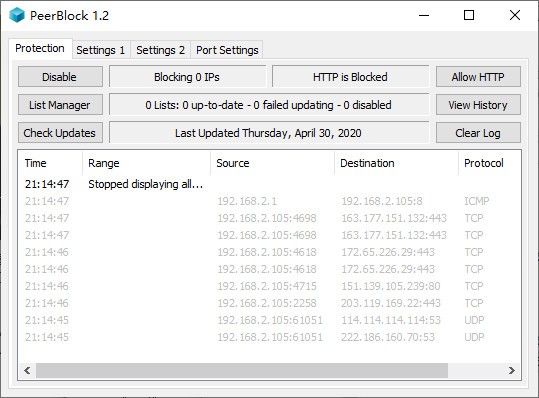The width and height of the screenshot is (539, 398).
Task: Sort log by Source column header
Action: click(x=272, y=163)
